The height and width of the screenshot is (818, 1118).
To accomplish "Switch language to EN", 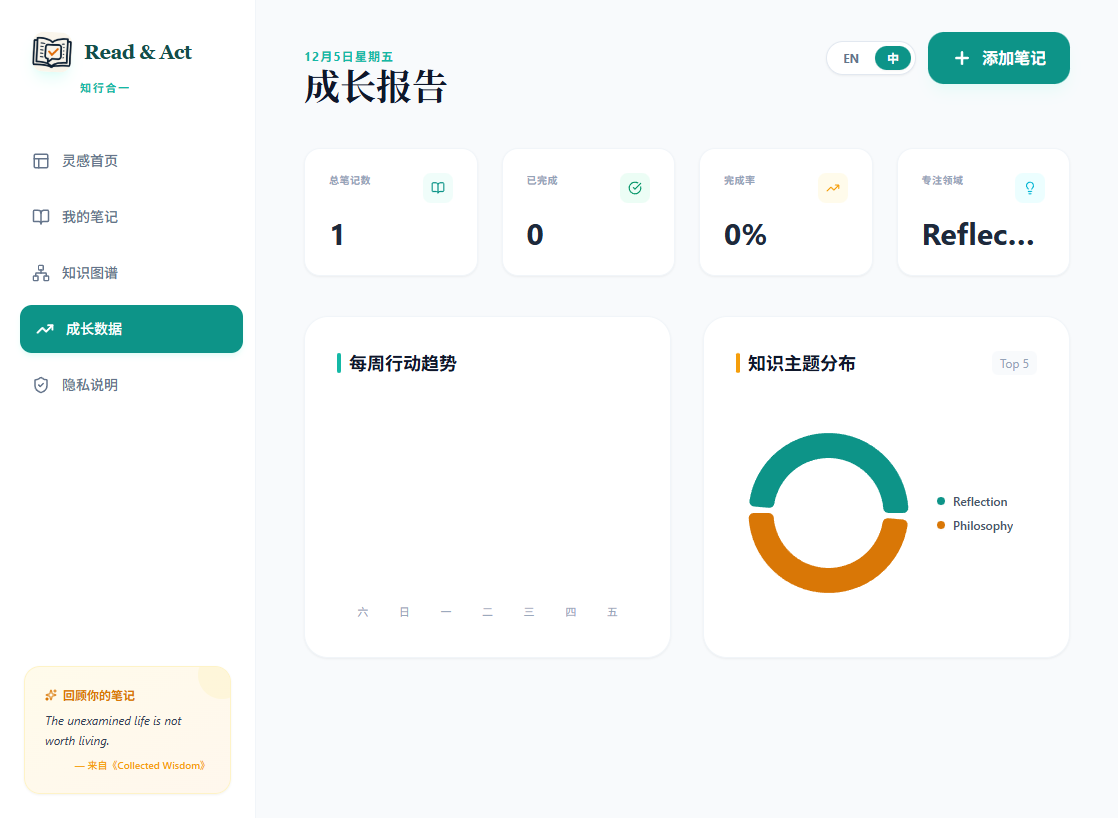I will 851,58.
